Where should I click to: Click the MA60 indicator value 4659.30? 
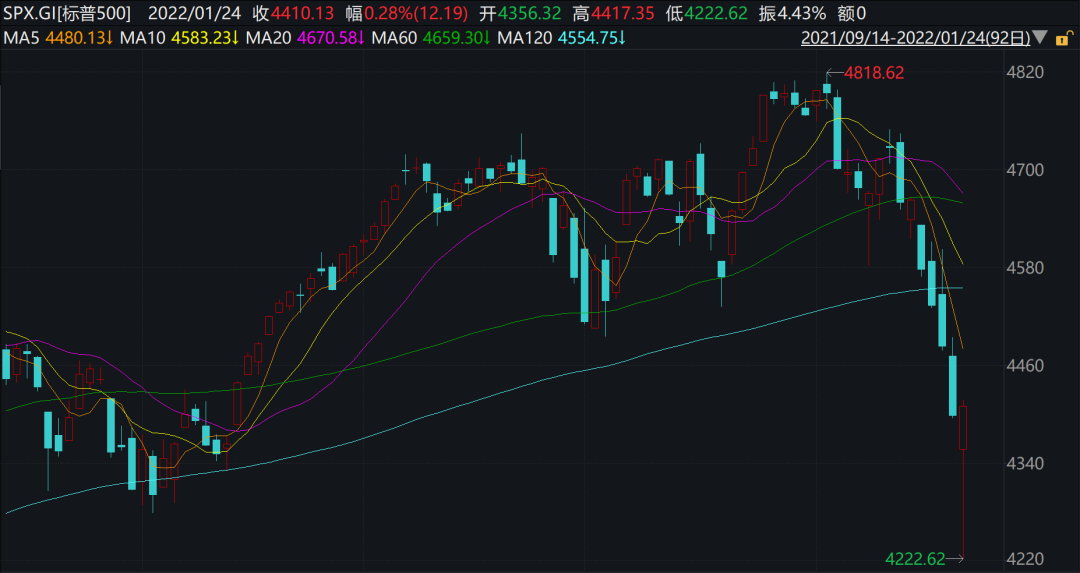coord(453,38)
